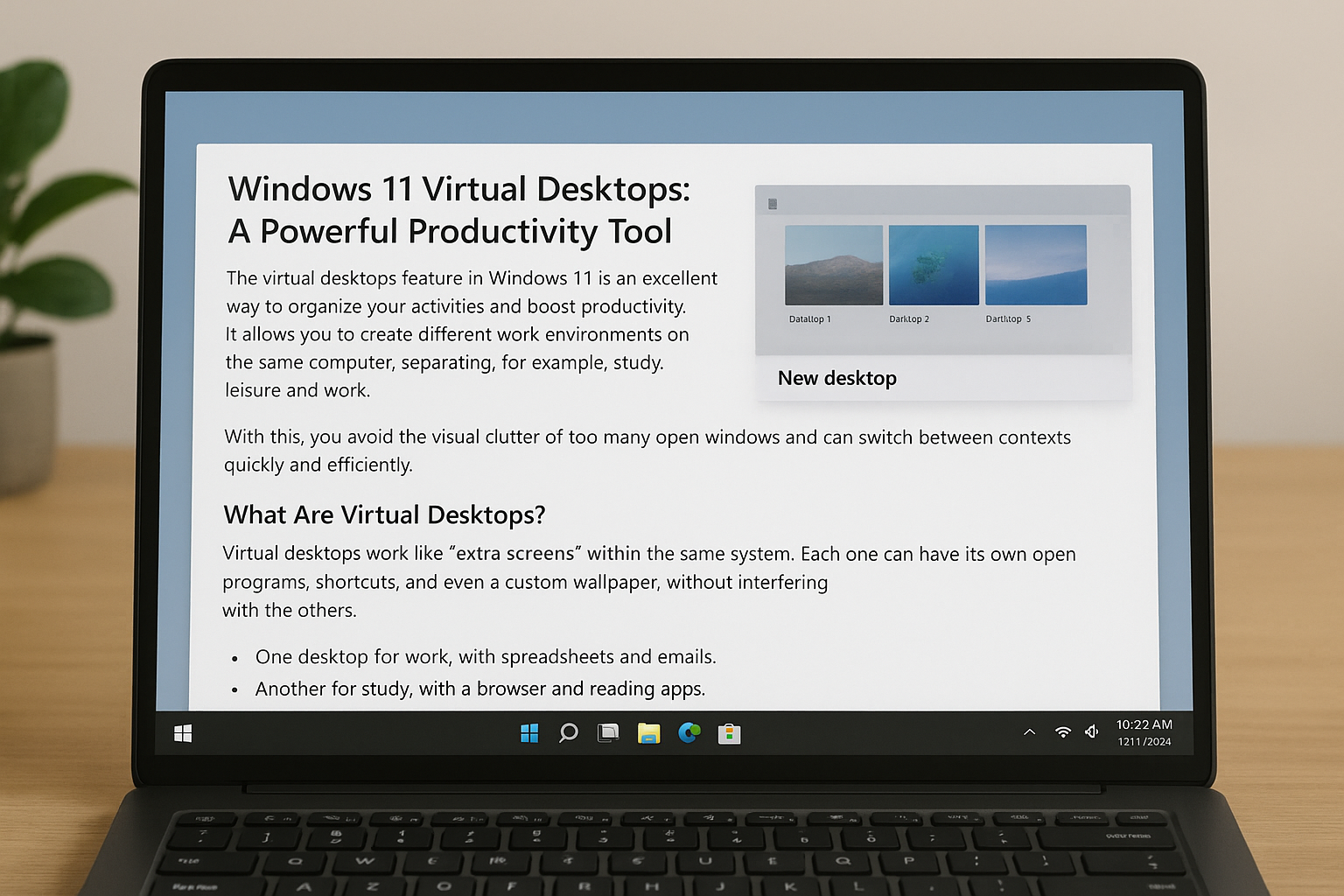Open volume speaker tray icon
Screen dimensions: 1344x896
click(1092, 731)
